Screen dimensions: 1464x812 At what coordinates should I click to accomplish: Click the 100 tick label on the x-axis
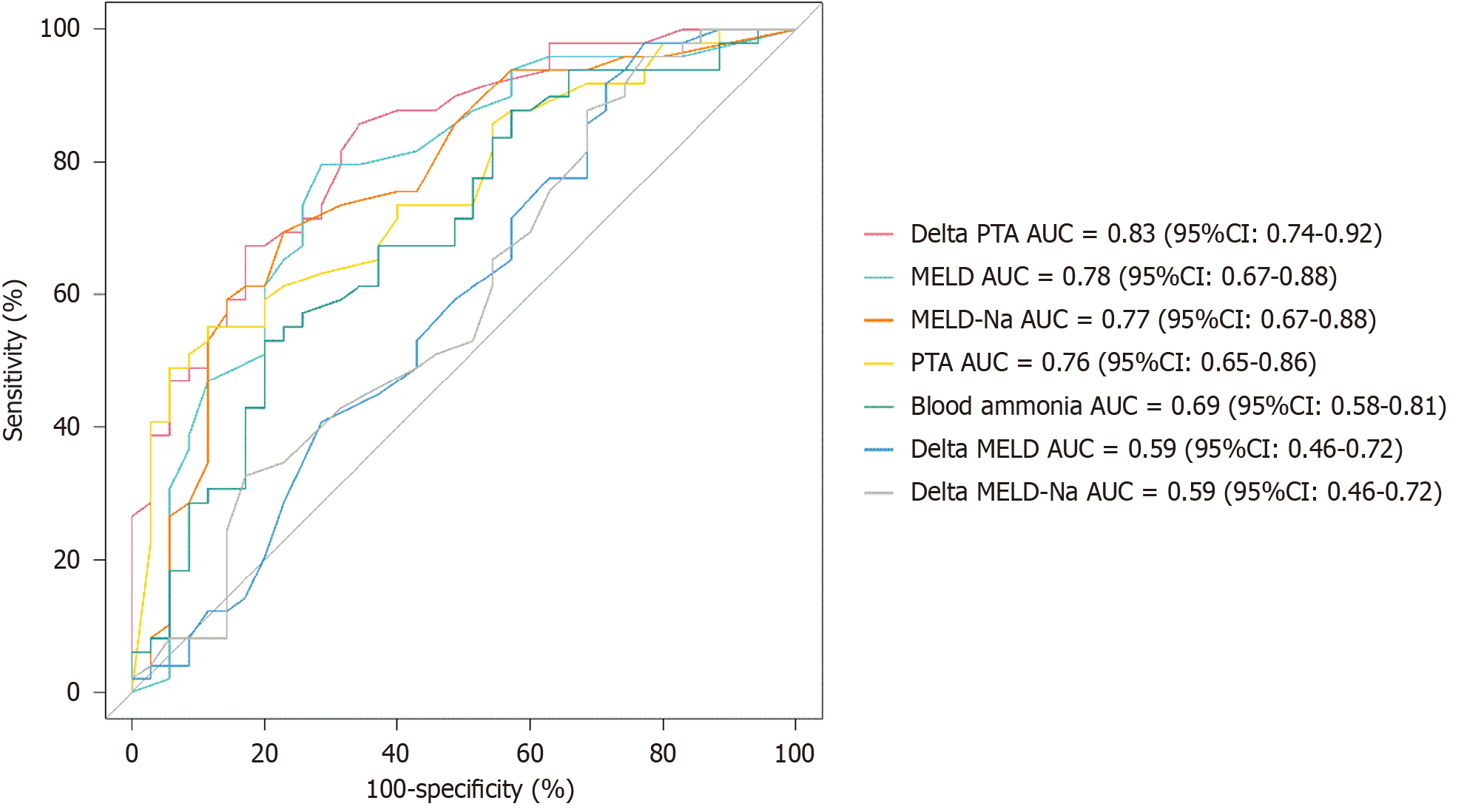coord(795,754)
